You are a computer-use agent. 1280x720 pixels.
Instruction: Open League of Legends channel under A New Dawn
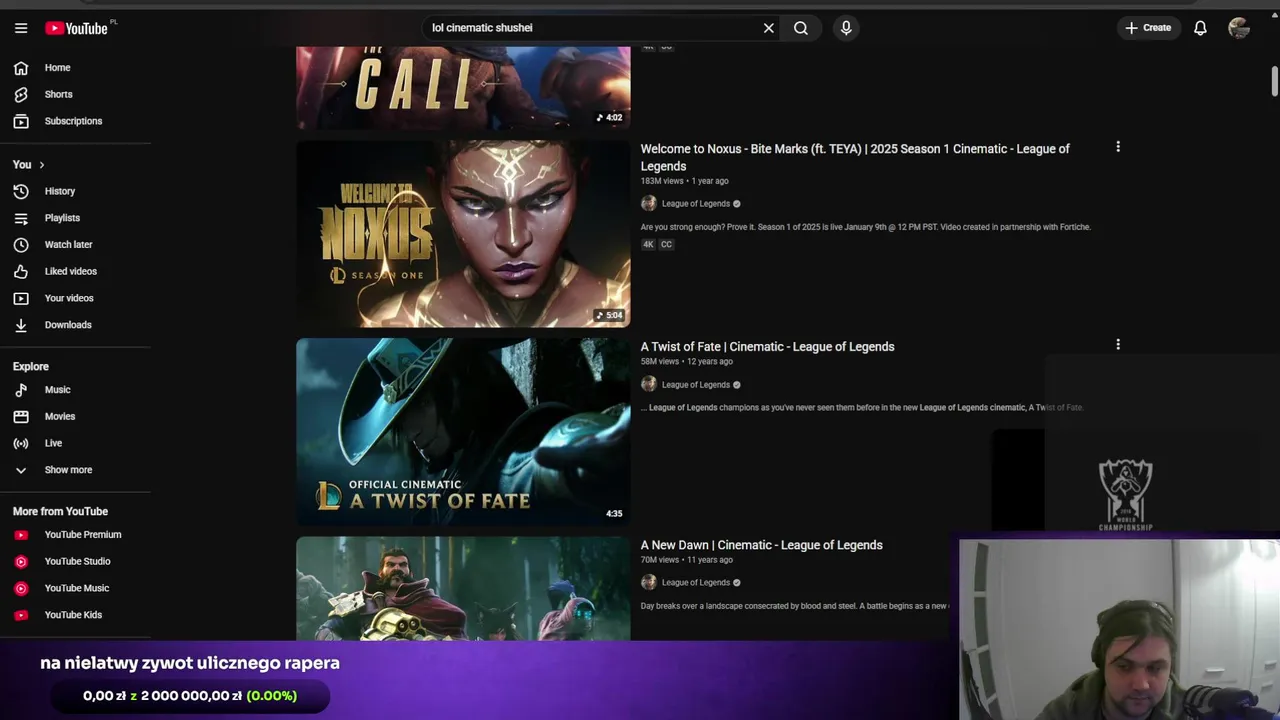[x=696, y=583]
